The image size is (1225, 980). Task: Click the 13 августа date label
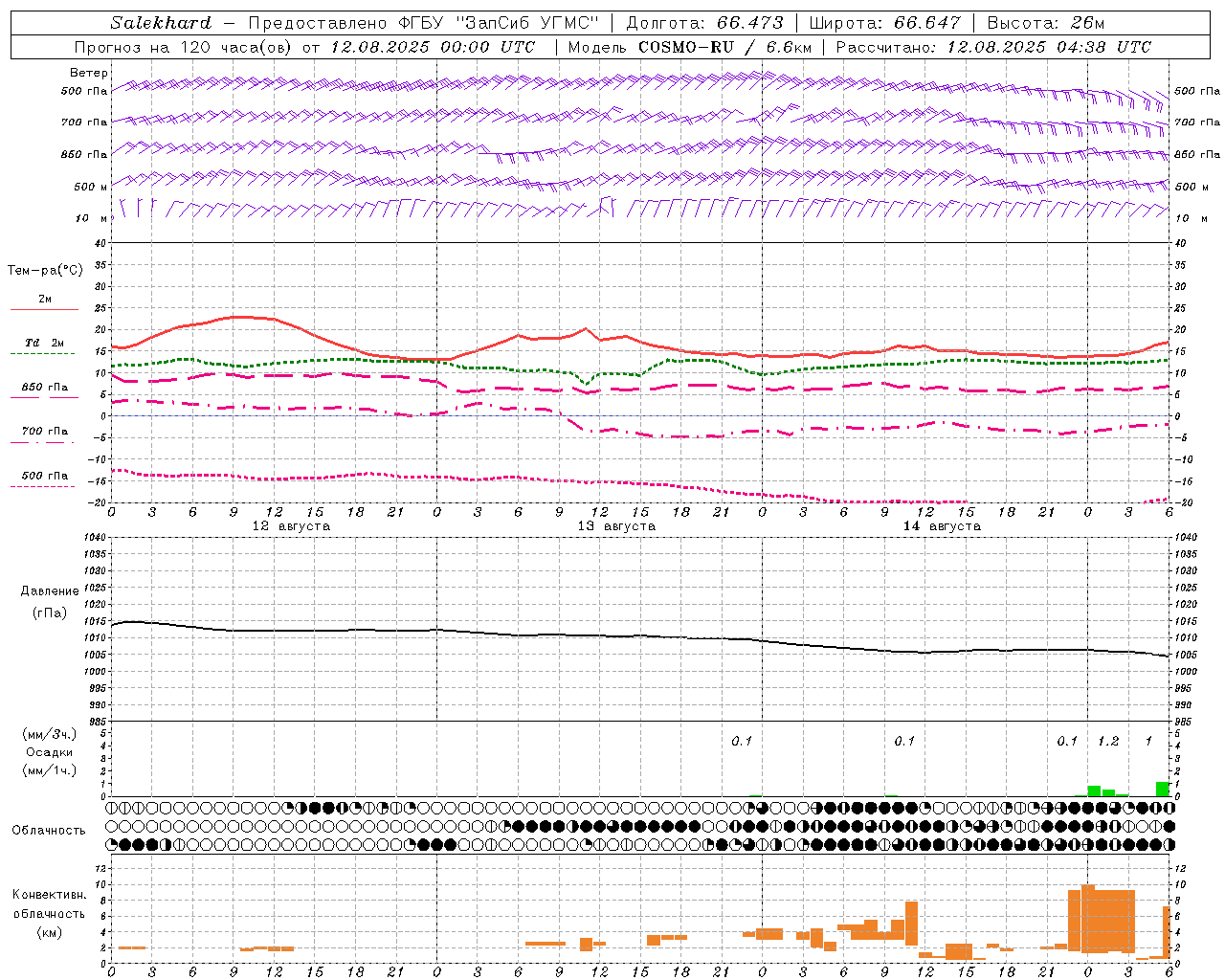(616, 526)
